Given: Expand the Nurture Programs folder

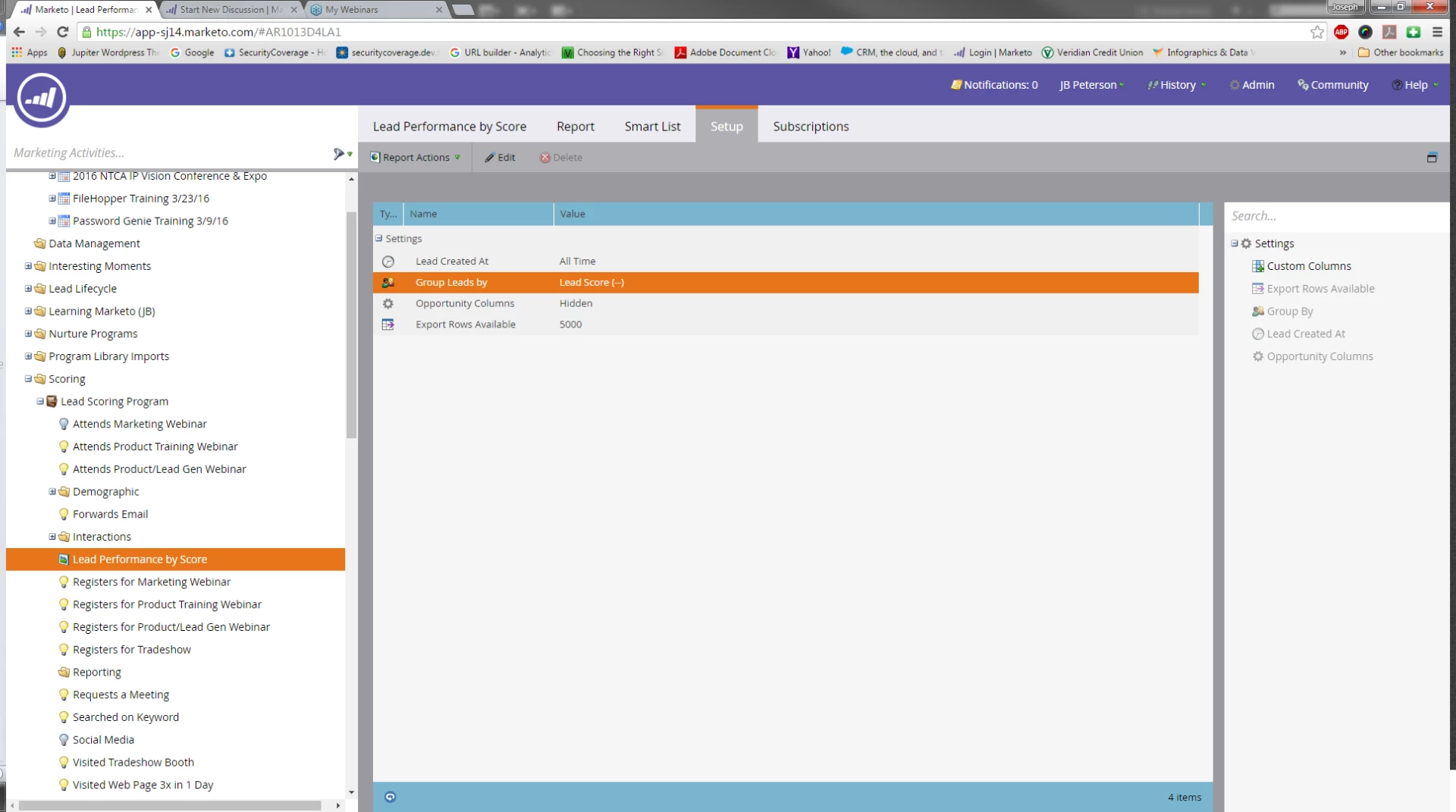Looking at the screenshot, I should [x=28, y=334].
